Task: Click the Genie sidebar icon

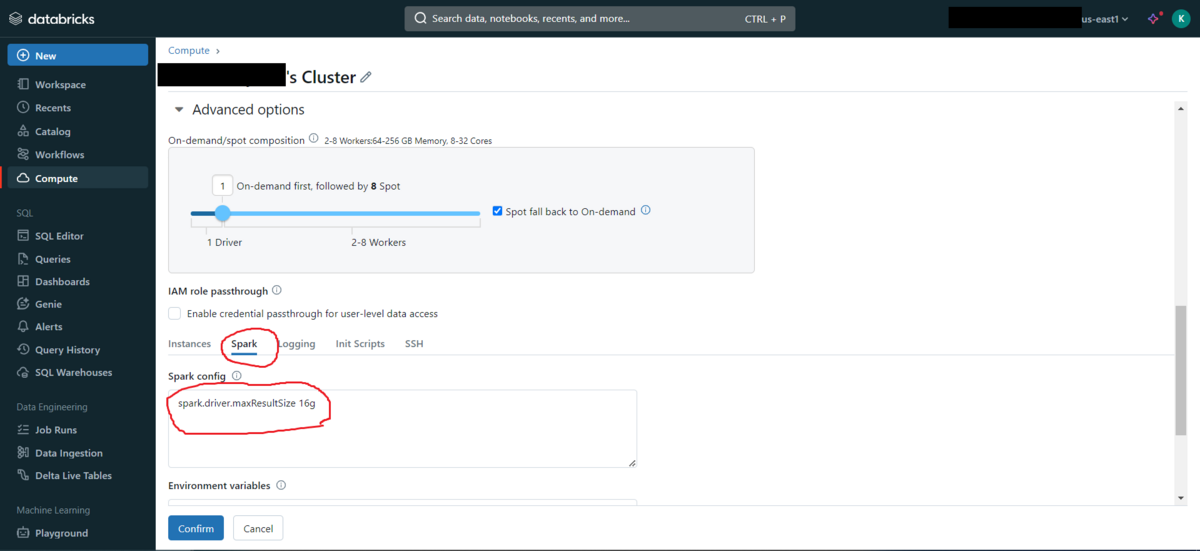Action: [x=23, y=304]
